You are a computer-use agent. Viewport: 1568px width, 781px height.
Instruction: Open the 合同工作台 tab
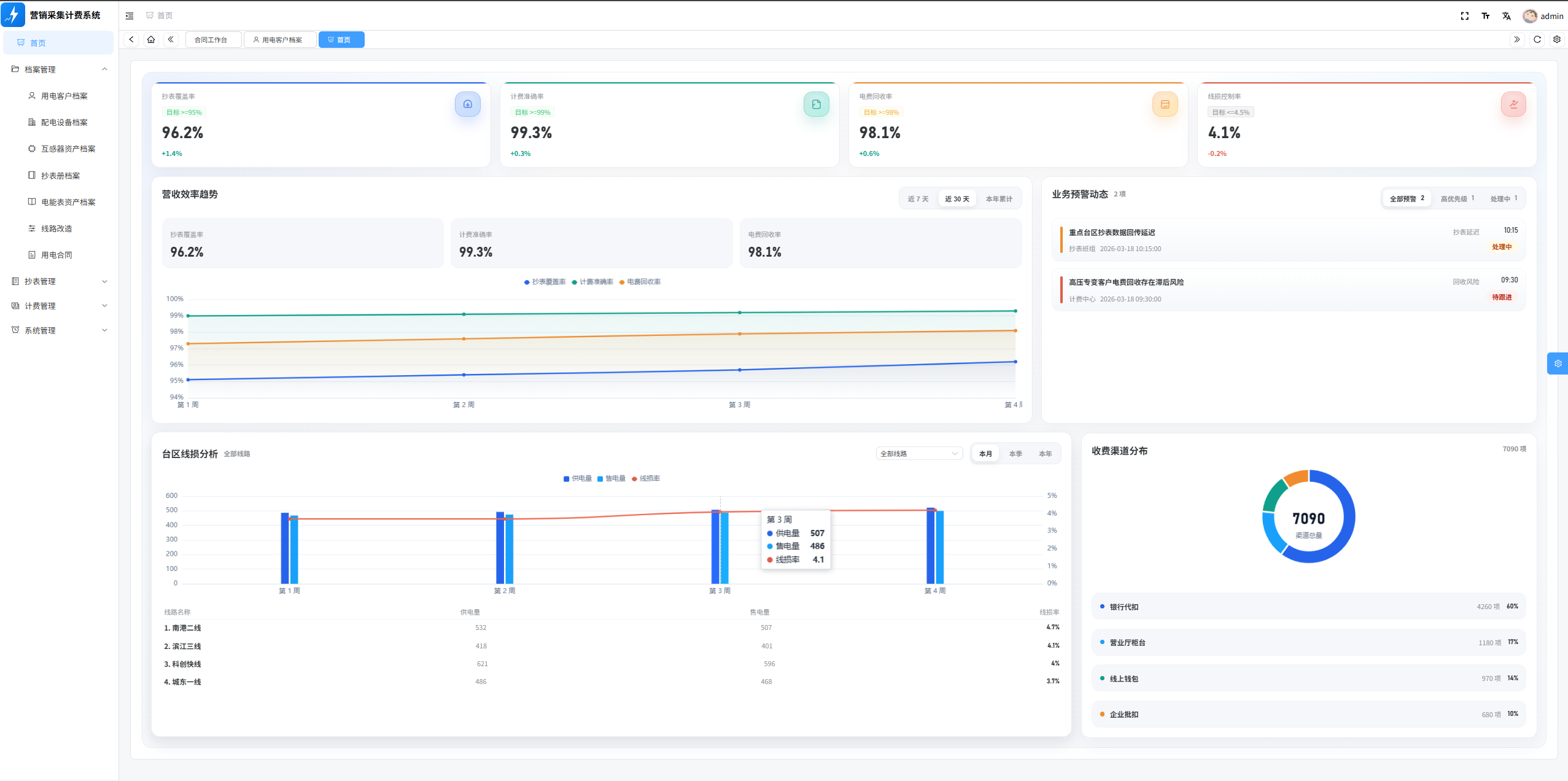click(213, 40)
